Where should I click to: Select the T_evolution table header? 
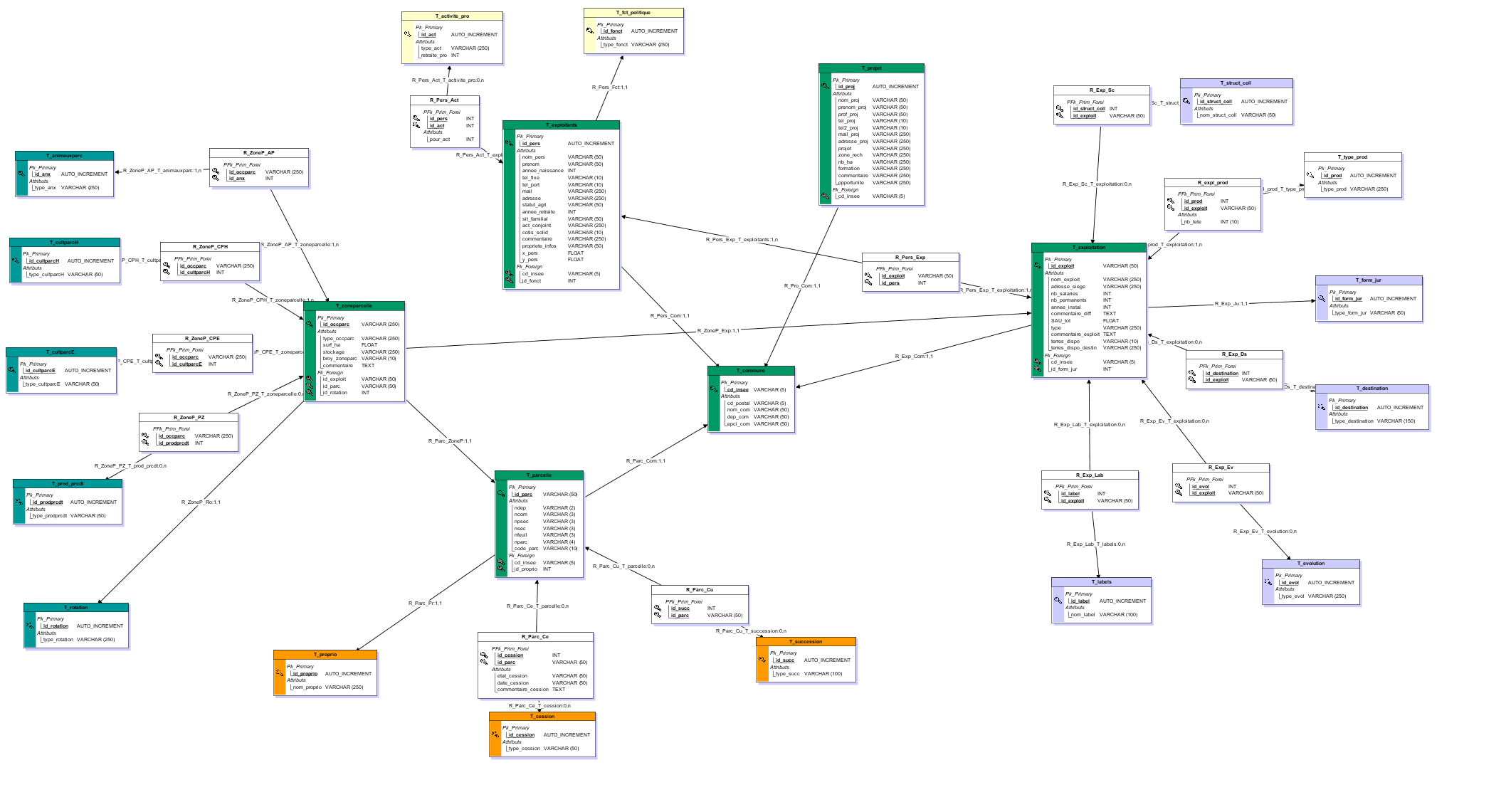1310,564
